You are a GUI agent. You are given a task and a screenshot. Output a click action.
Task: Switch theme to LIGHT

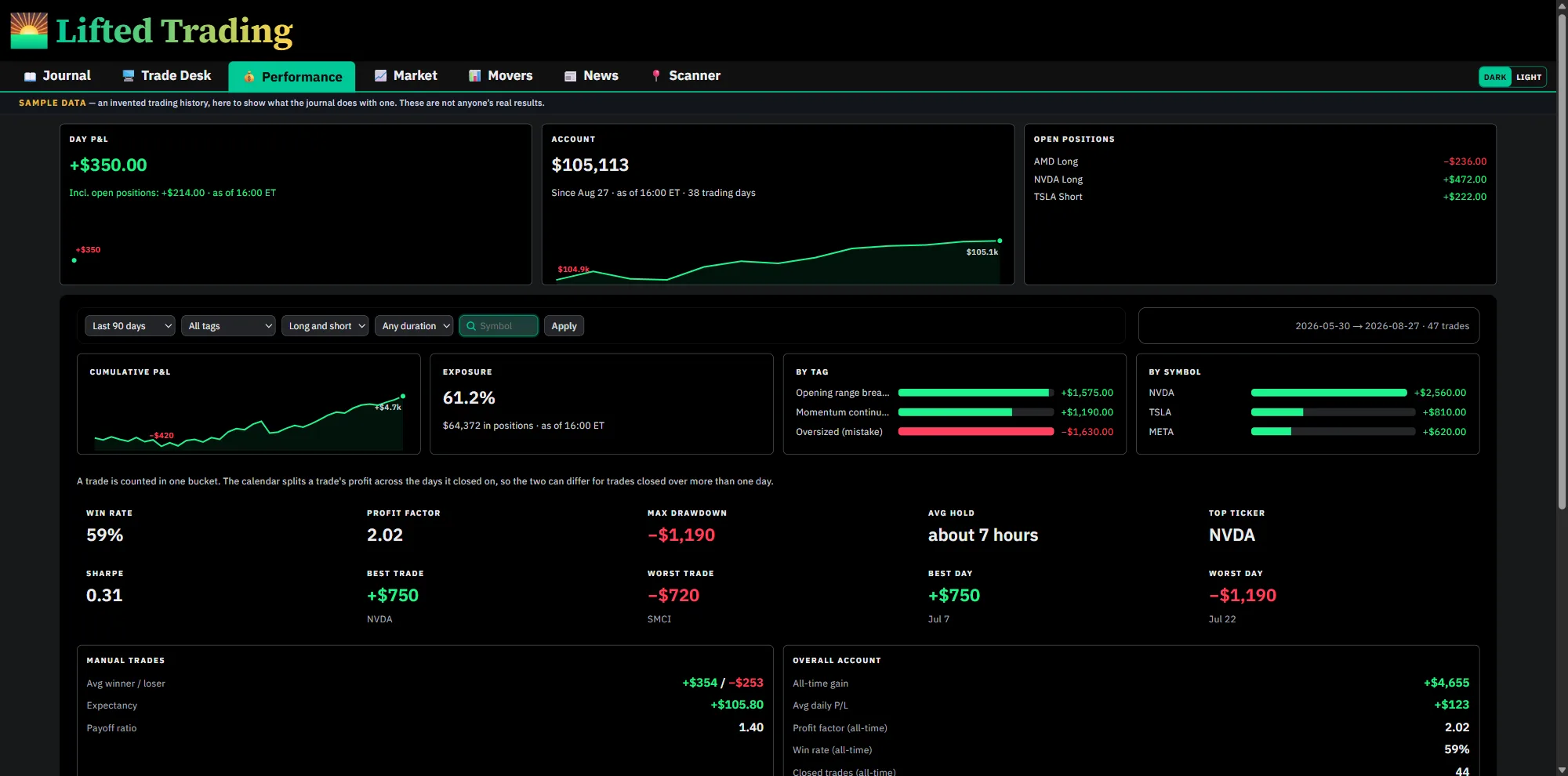click(1529, 77)
